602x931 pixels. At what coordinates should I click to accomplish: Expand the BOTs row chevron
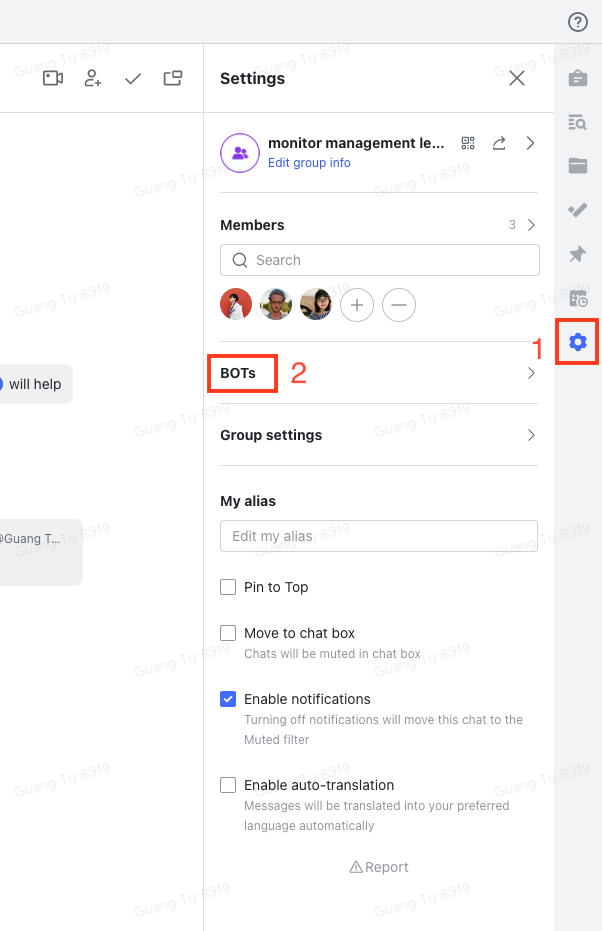click(531, 373)
